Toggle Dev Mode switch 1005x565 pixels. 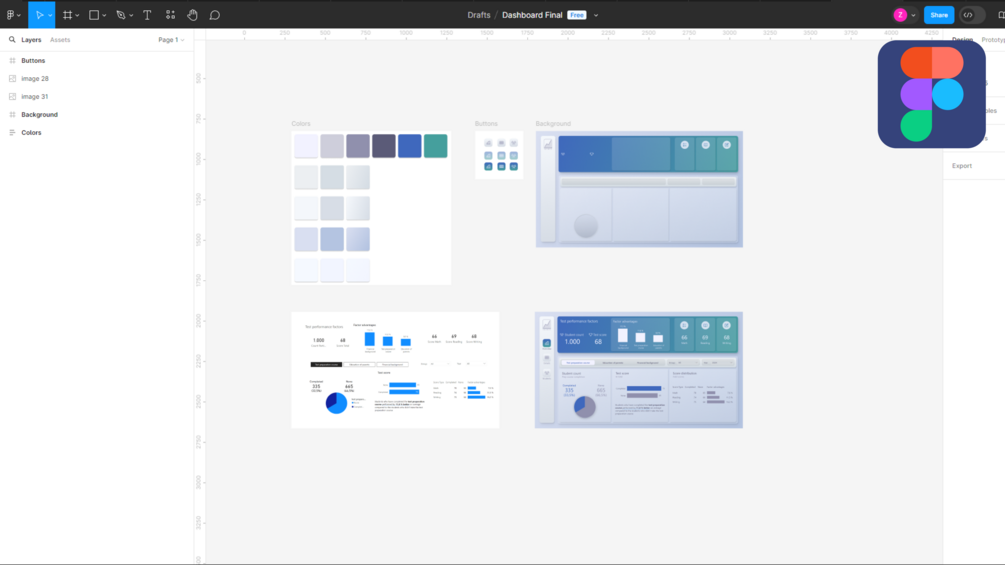(x=971, y=15)
